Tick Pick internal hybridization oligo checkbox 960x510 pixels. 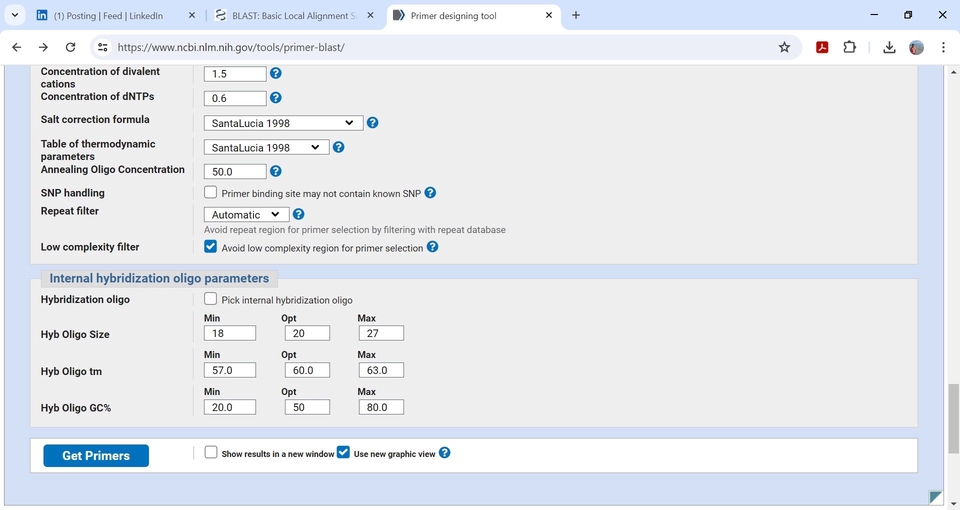coord(211,299)
